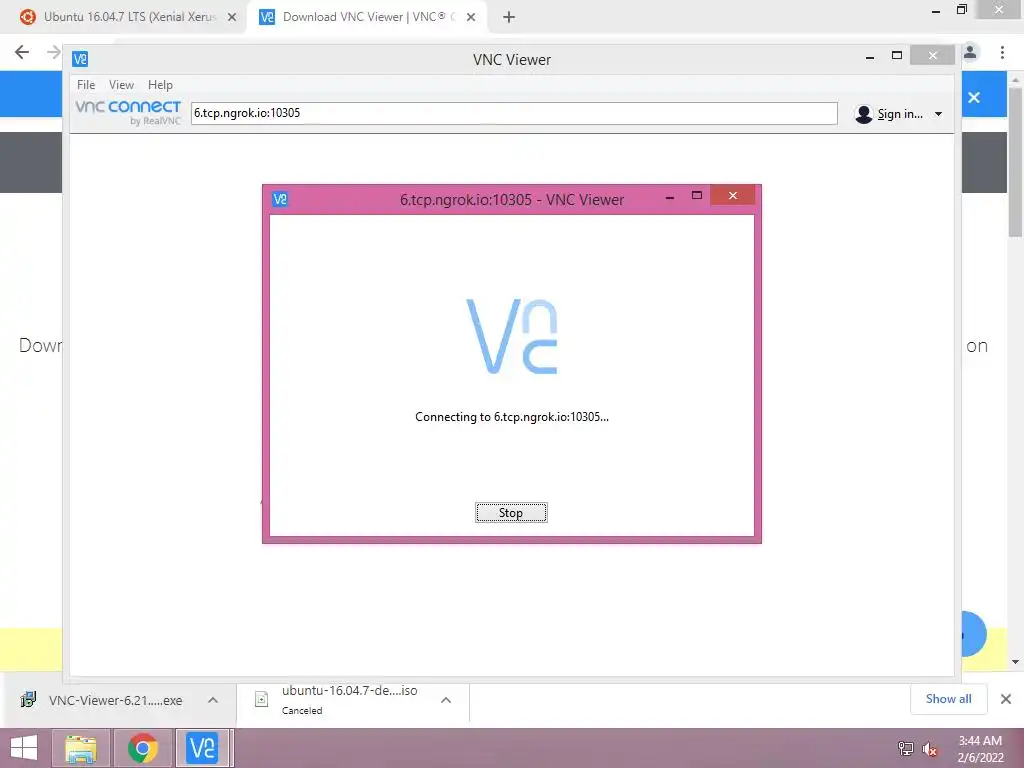Open Chrome profile avatar menu
Image resolution: width=1024 pixels, height=768 pixels.
click(970, 52)
